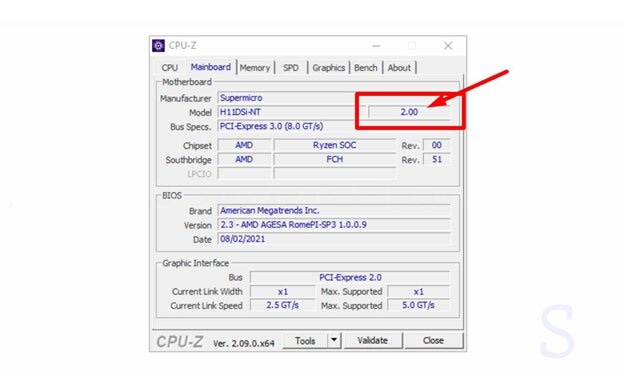The height and width of the screenshot is (391, 624).
Task: Click the 5.0 GT/s max supported speed
Action: coord(419,305)
